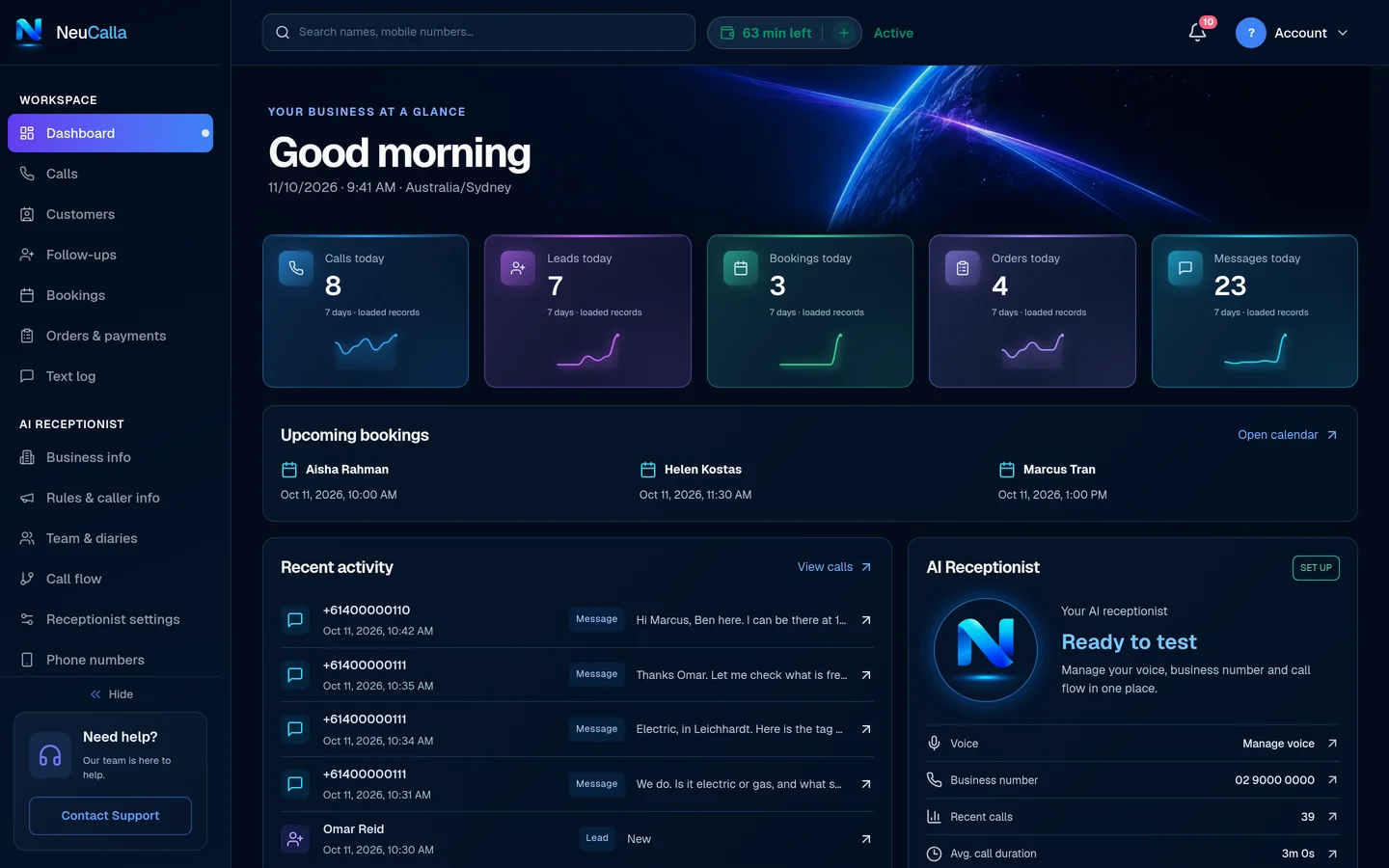
Task: Click the Open calendar link
Action: coord(1288,435)
